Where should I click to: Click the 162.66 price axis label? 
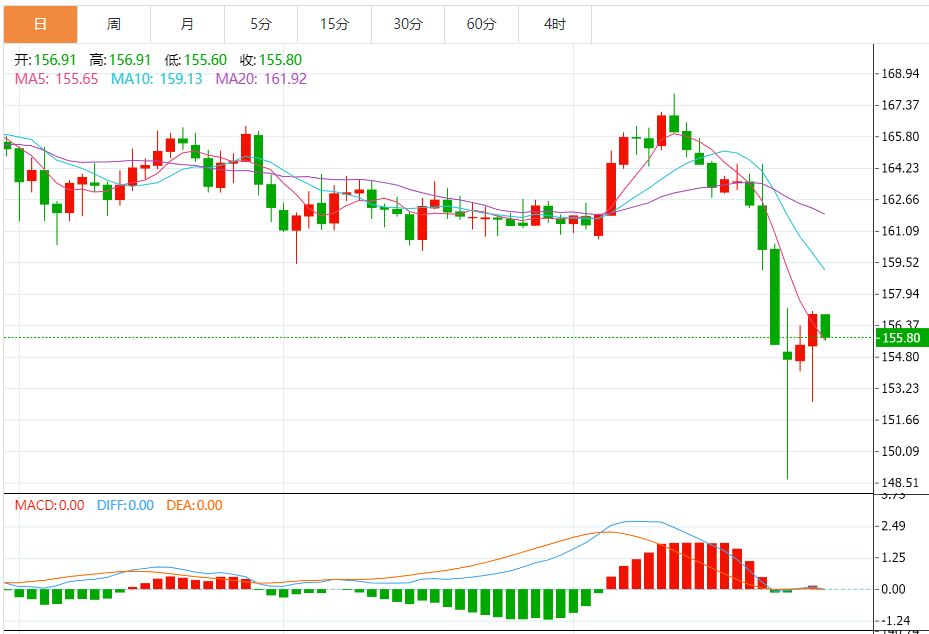901,199
